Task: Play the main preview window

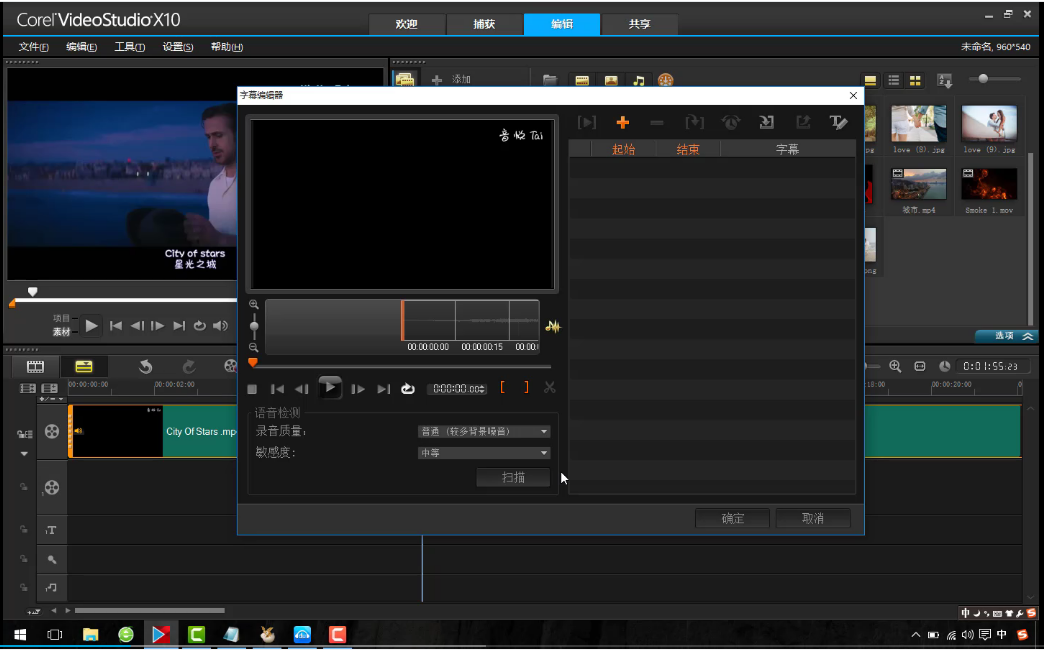Action: [92, 326]
